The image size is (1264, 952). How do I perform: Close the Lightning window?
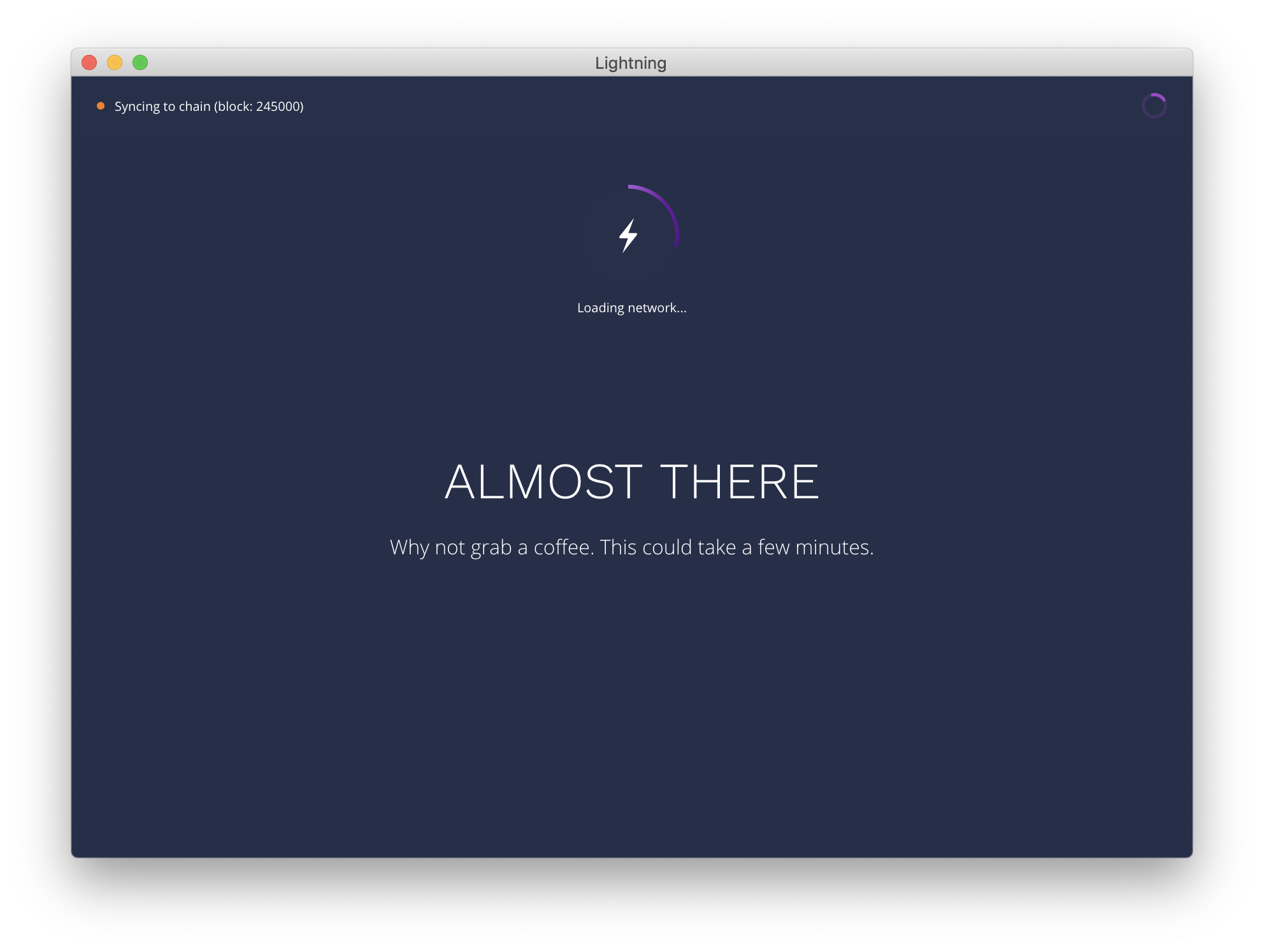click(89, 62)
